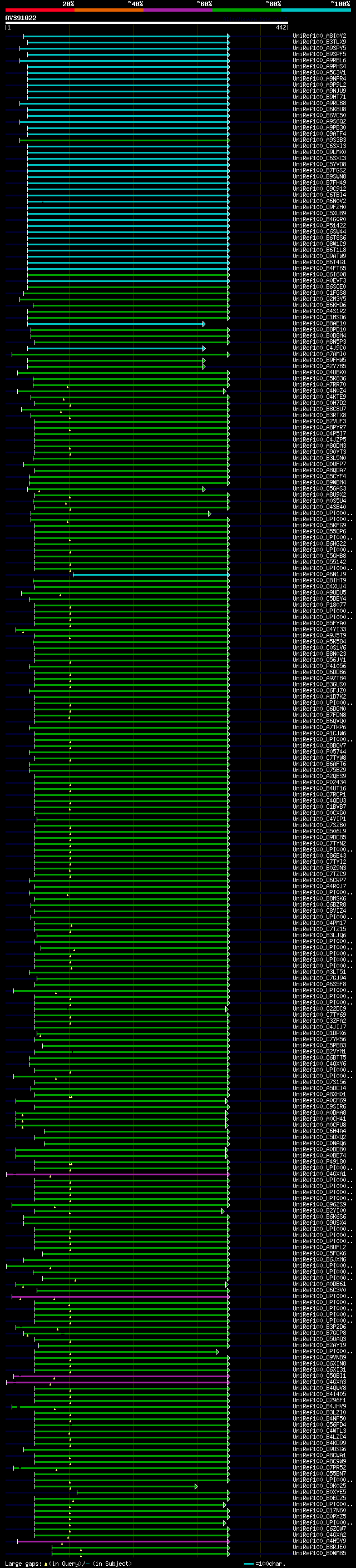Open the UniRef100_Q9C912 hit label
Screen dimensions: 356x1568
(319, 189)
